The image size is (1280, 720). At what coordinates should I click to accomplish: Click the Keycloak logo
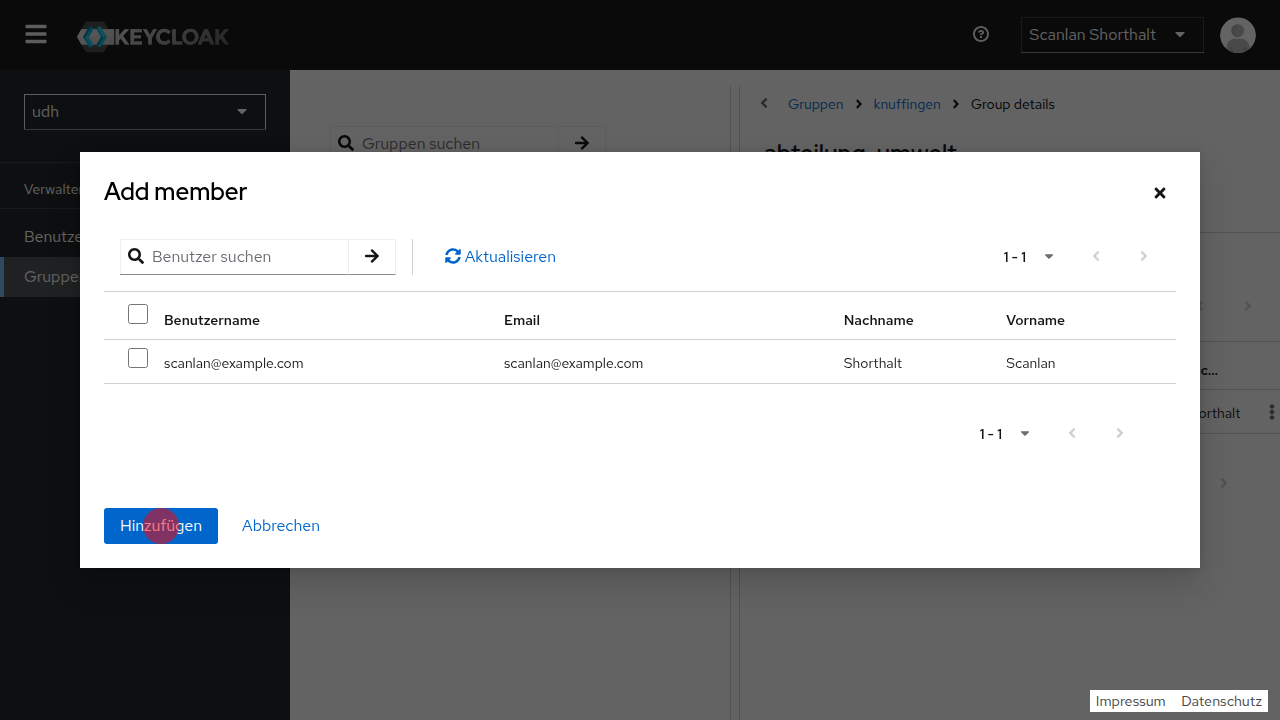[153, 37]
